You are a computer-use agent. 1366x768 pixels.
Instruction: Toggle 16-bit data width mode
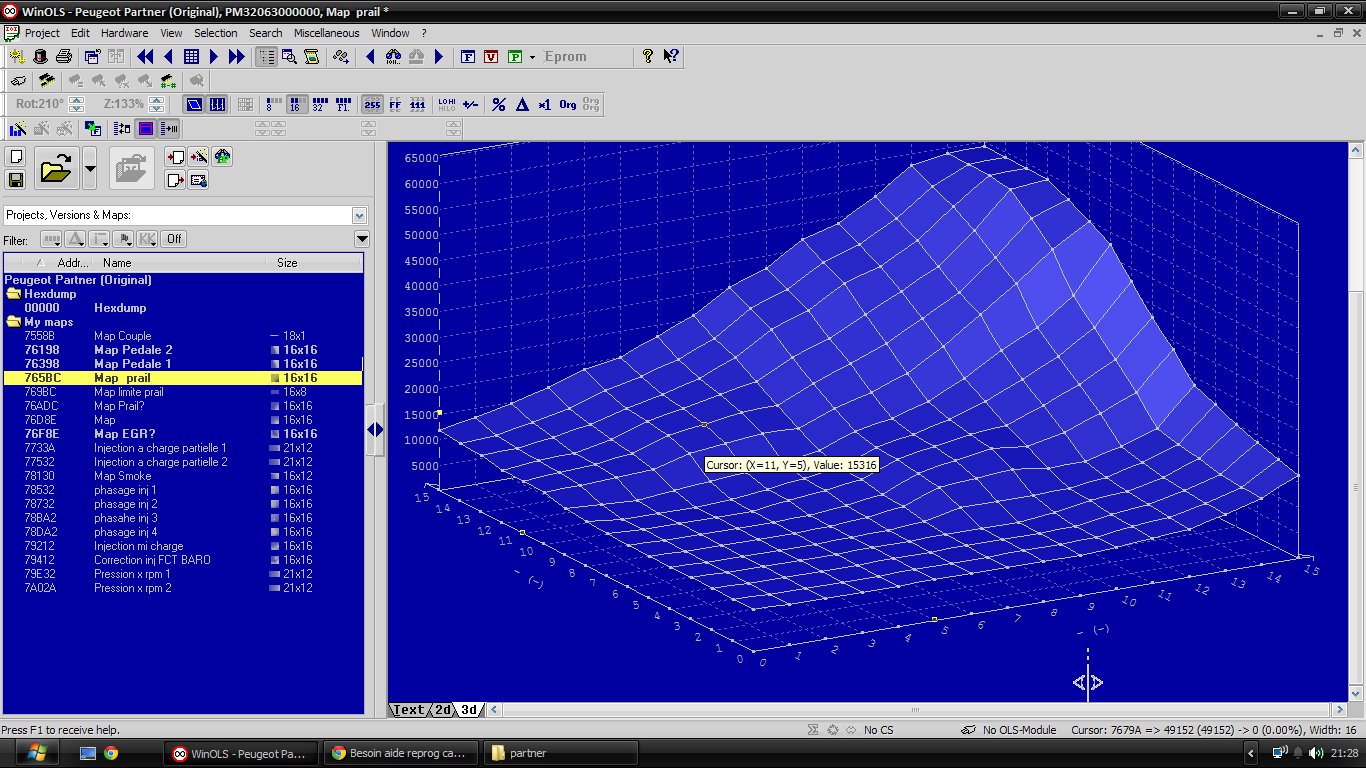click(297, 104)
